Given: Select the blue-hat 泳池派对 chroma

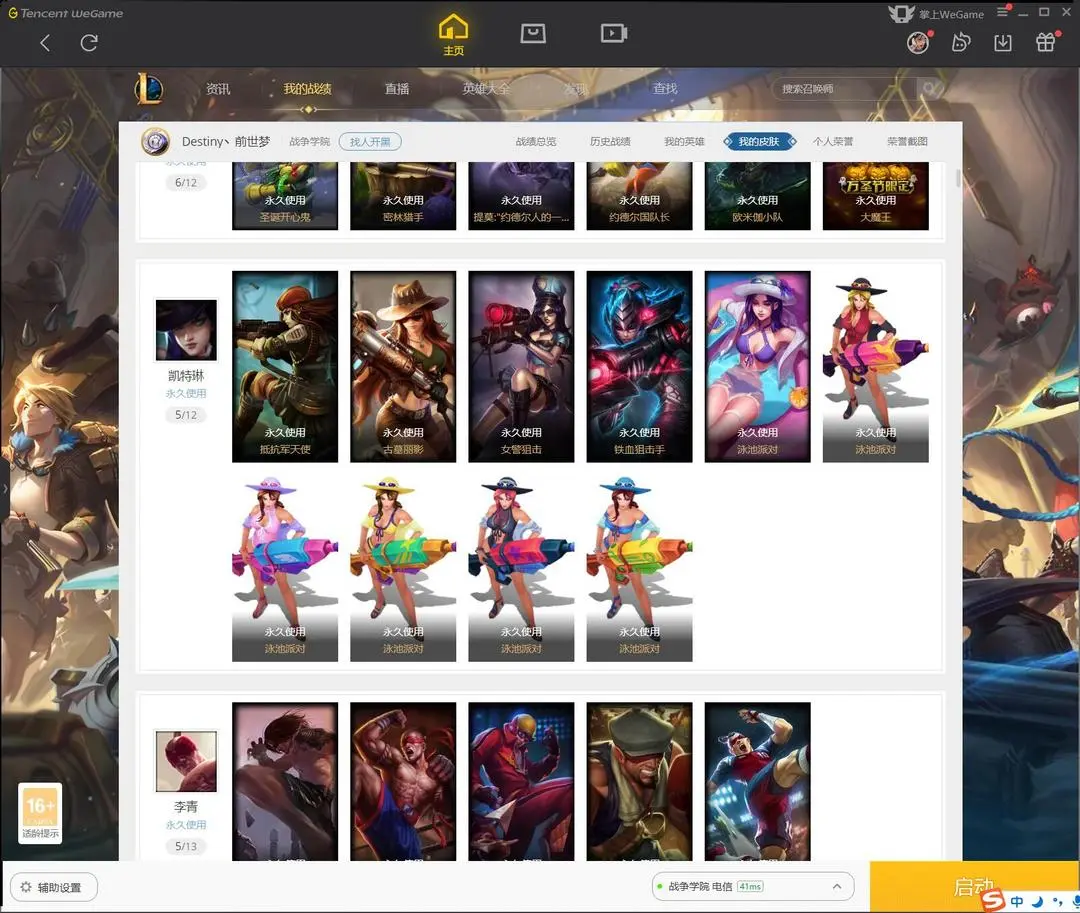Looking at the screenshot, I should 639,566.
